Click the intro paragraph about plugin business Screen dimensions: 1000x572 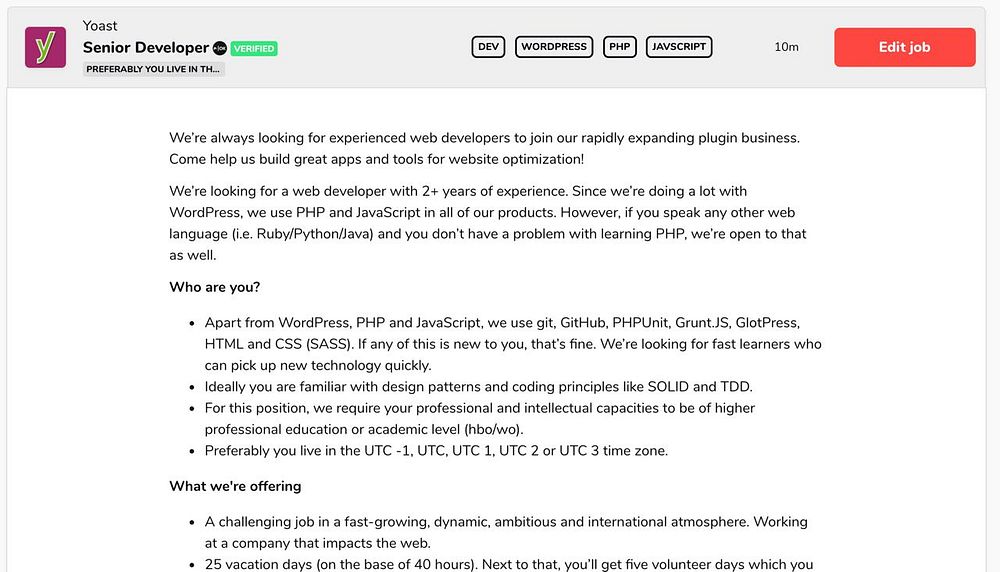[484, 148]
